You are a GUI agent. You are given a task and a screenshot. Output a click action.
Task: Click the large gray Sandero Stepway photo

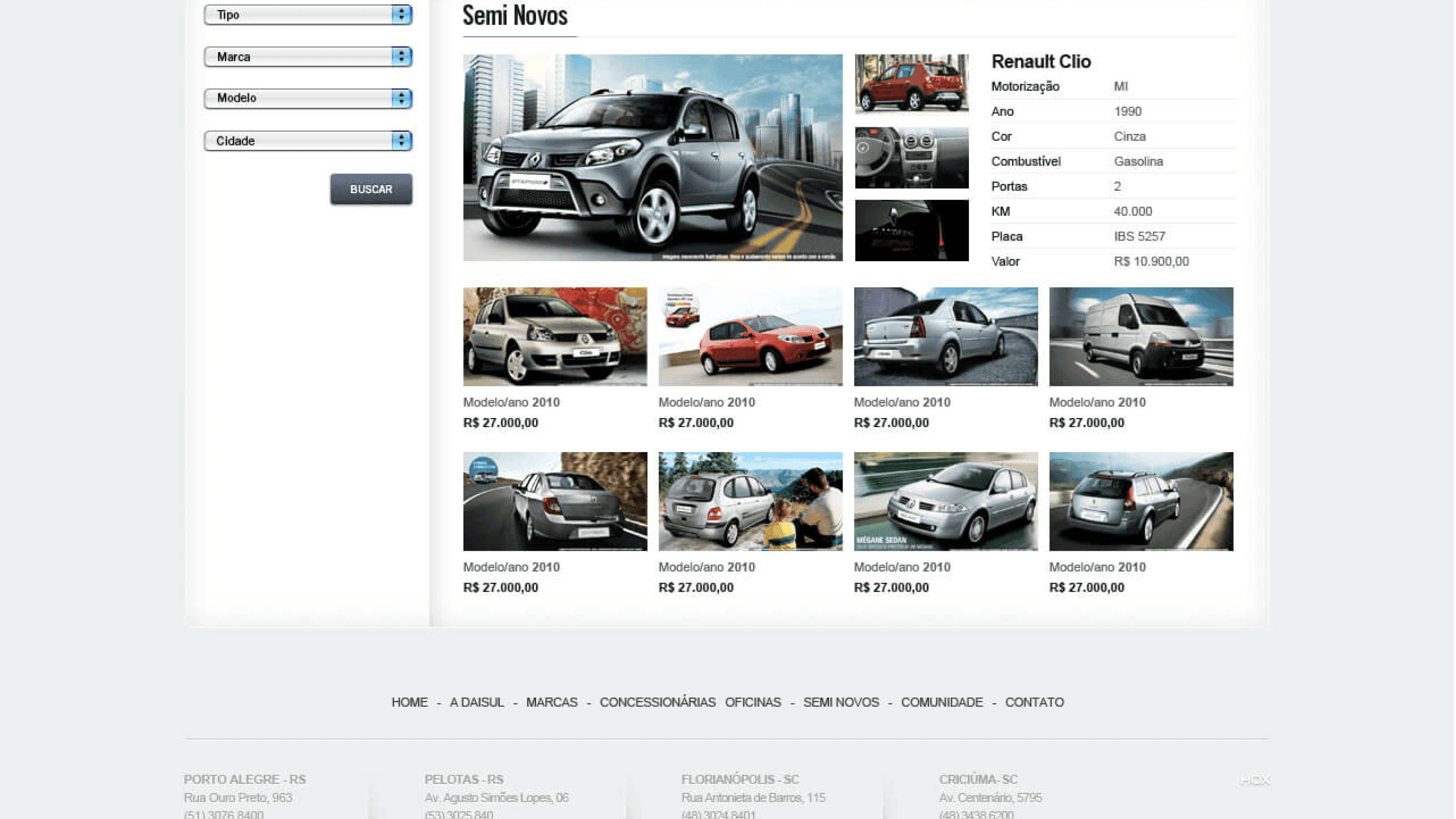[x=653, y=158]
